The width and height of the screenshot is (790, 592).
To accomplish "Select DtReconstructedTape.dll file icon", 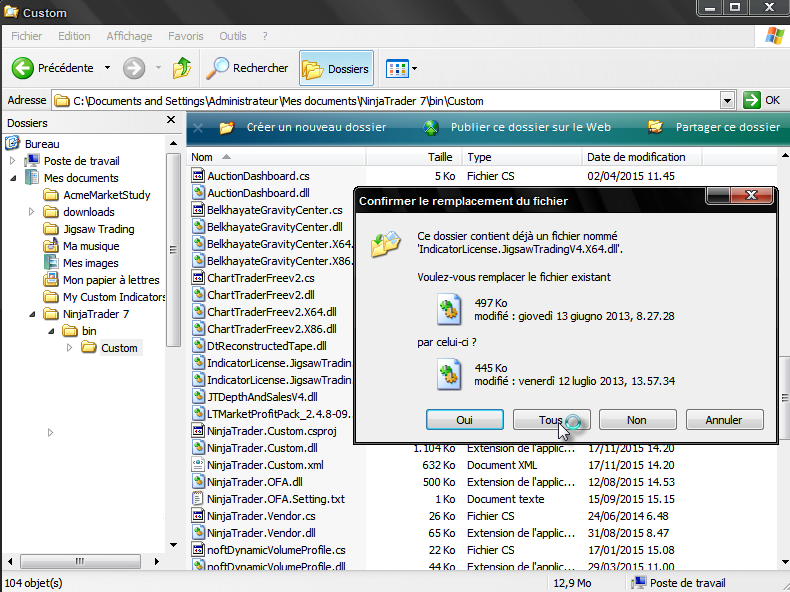I will click(198, 346).
